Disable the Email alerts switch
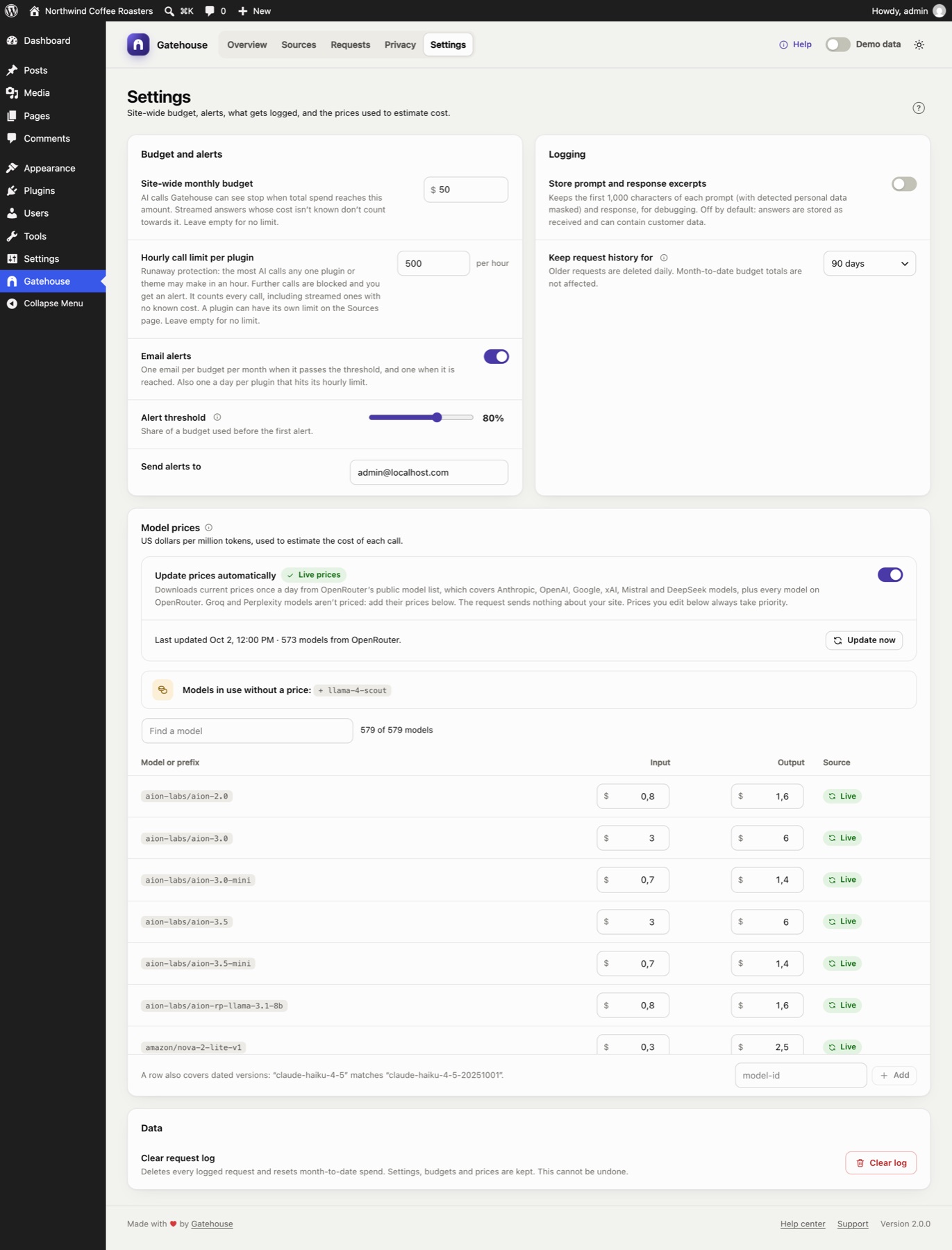Image resolution: width=952 pixels, height=1250 pixels. pos(496,356)
